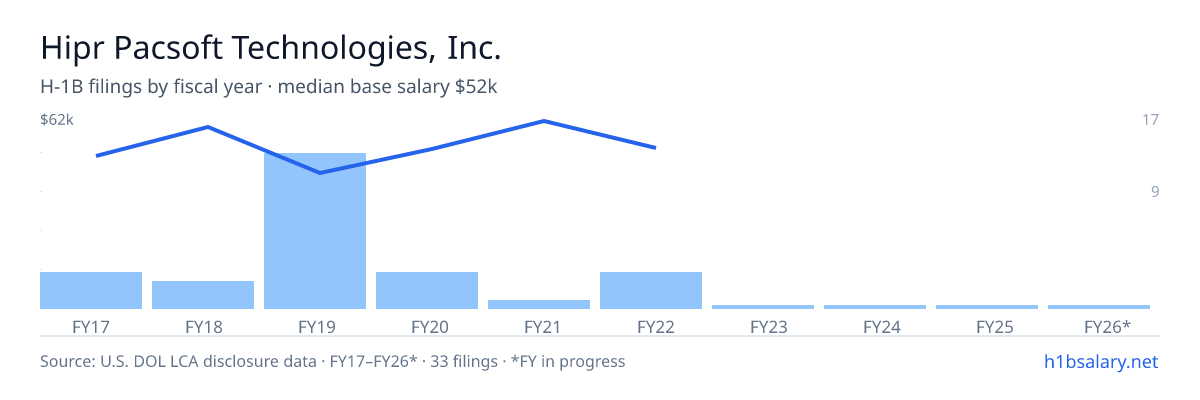Click the FY25 axis label
Image resolution: width=1200 pixels, height=400 pixels.
[x=987, y=326]
